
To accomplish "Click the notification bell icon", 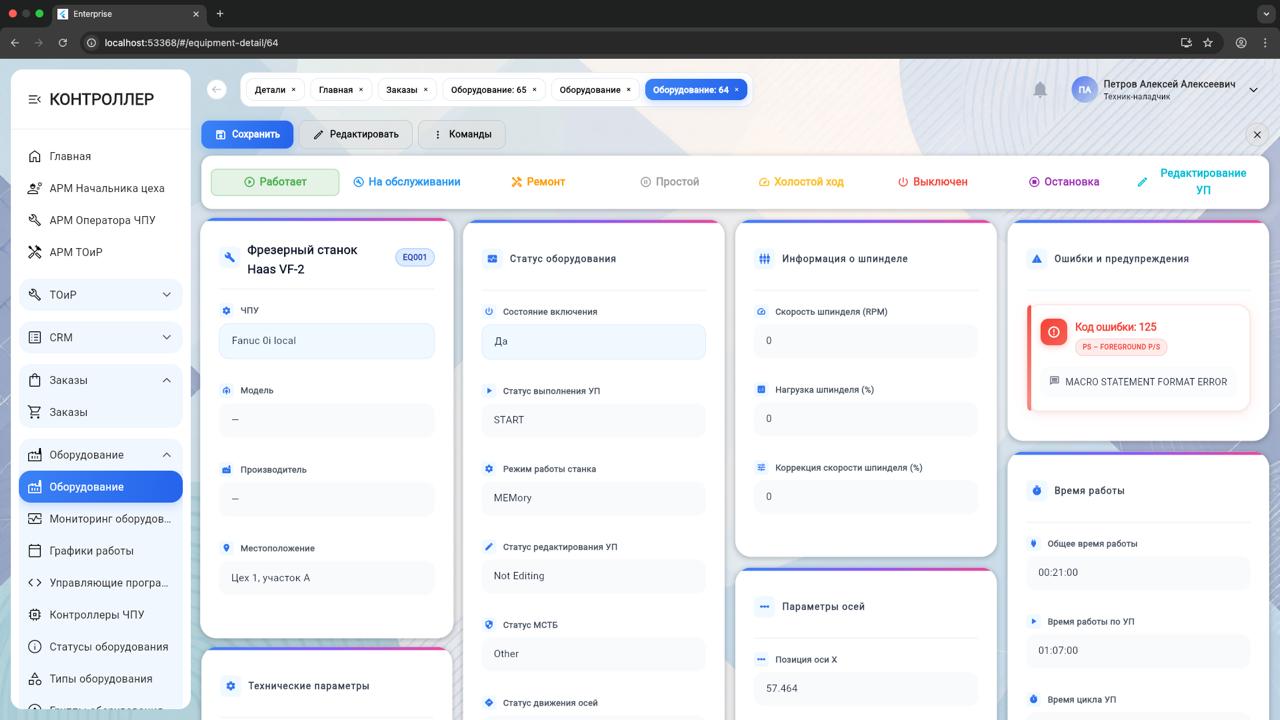I will point(1040,90).
